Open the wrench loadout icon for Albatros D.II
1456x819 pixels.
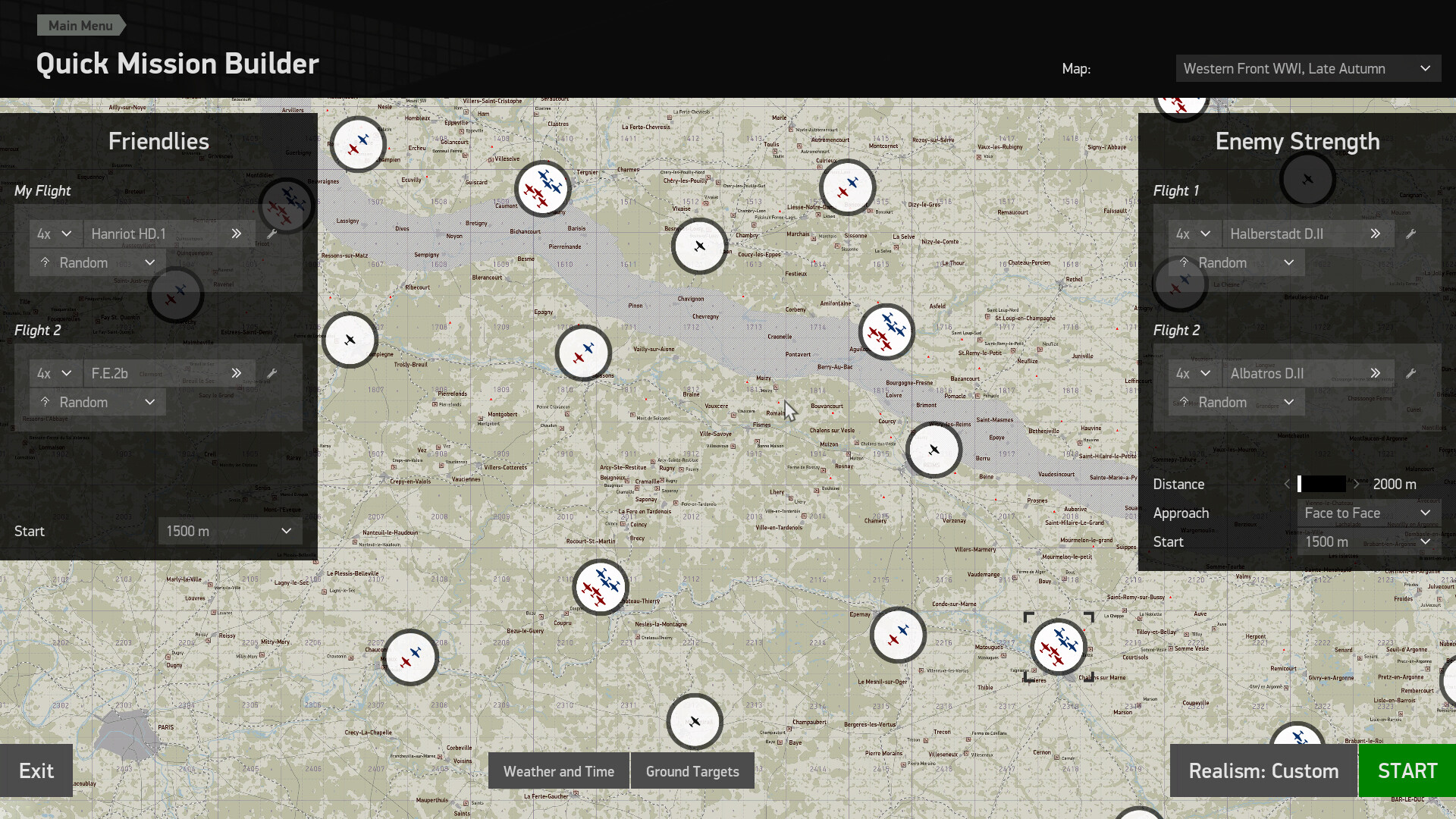(1412, 373)
